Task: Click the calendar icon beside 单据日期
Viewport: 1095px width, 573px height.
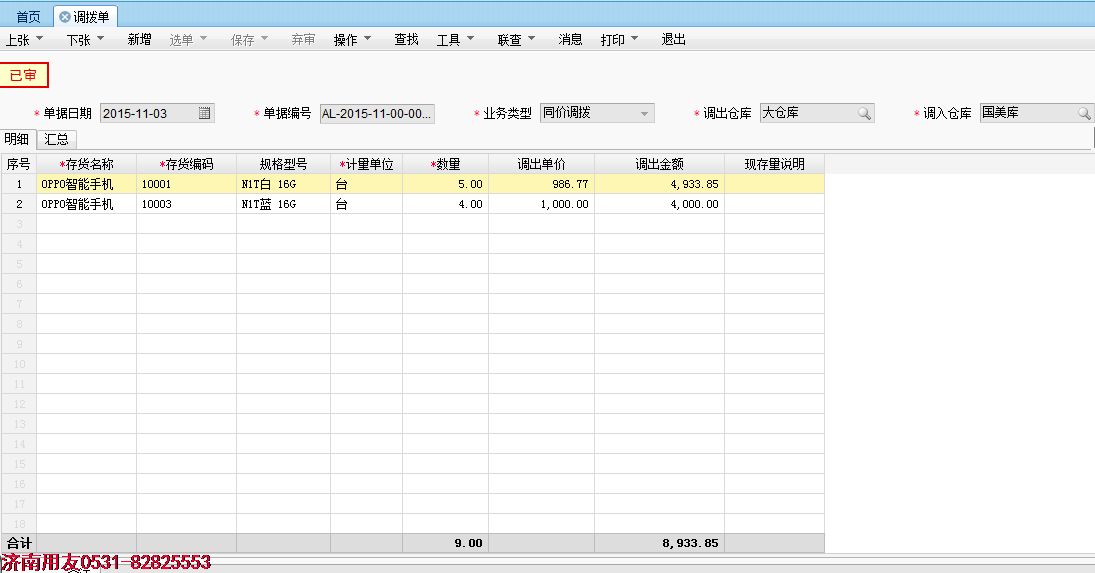Action: 205,113
